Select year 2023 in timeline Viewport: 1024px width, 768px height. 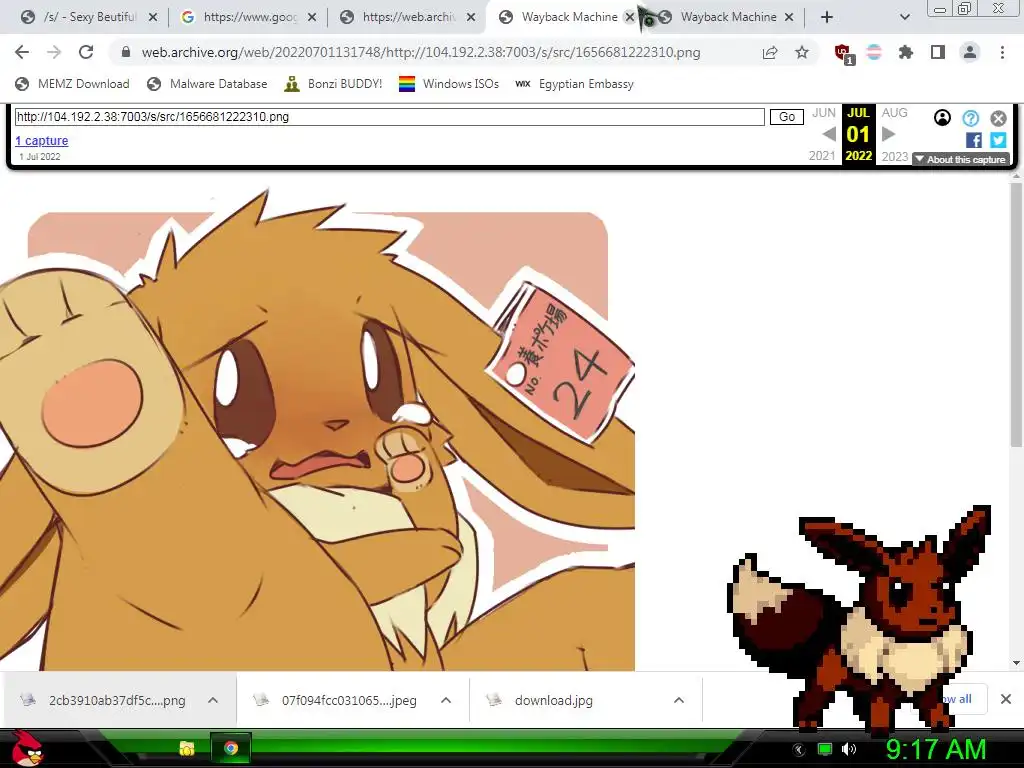895,157
